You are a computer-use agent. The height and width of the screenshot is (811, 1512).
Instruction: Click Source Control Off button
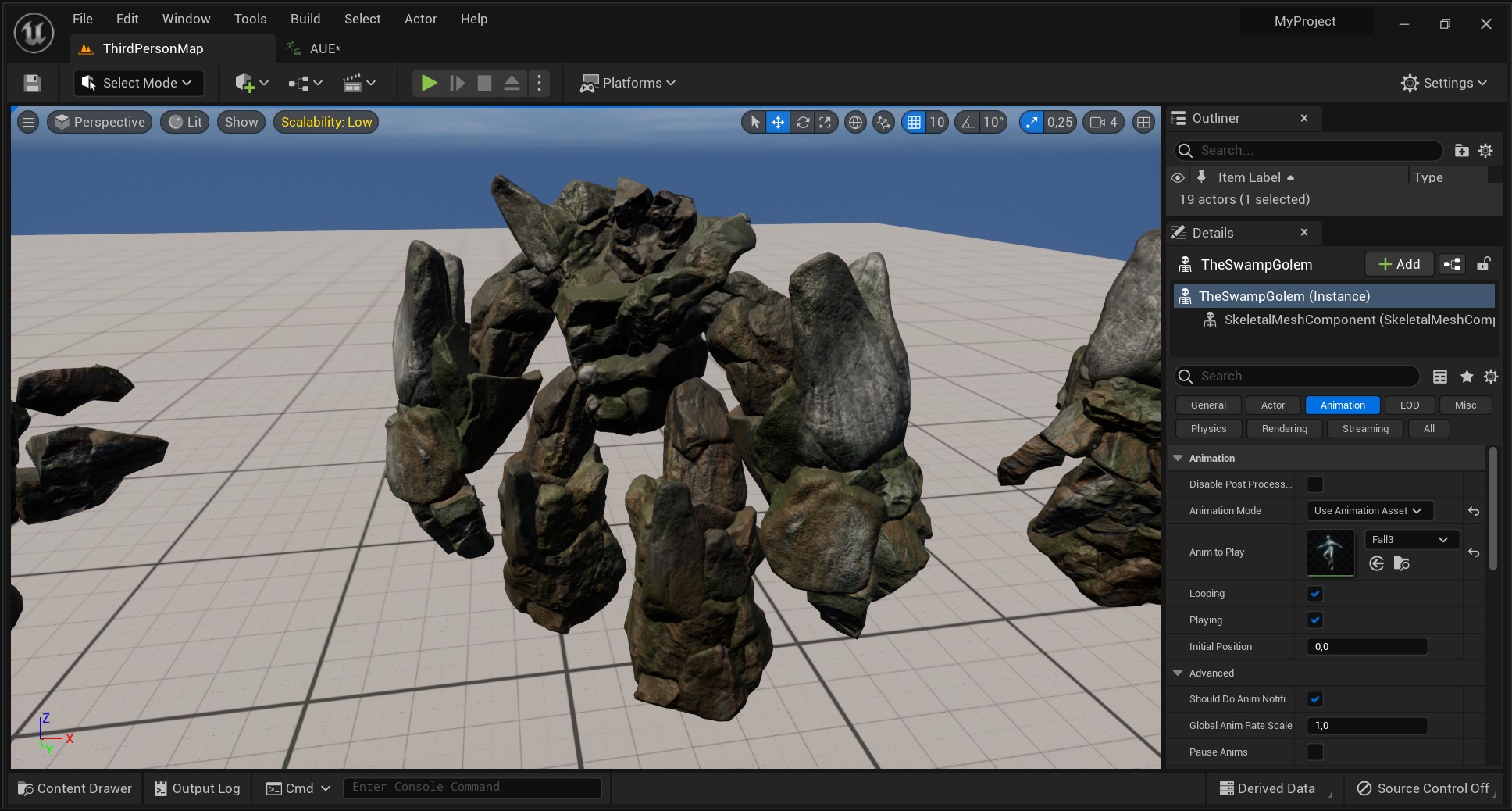coord(1422,788)
